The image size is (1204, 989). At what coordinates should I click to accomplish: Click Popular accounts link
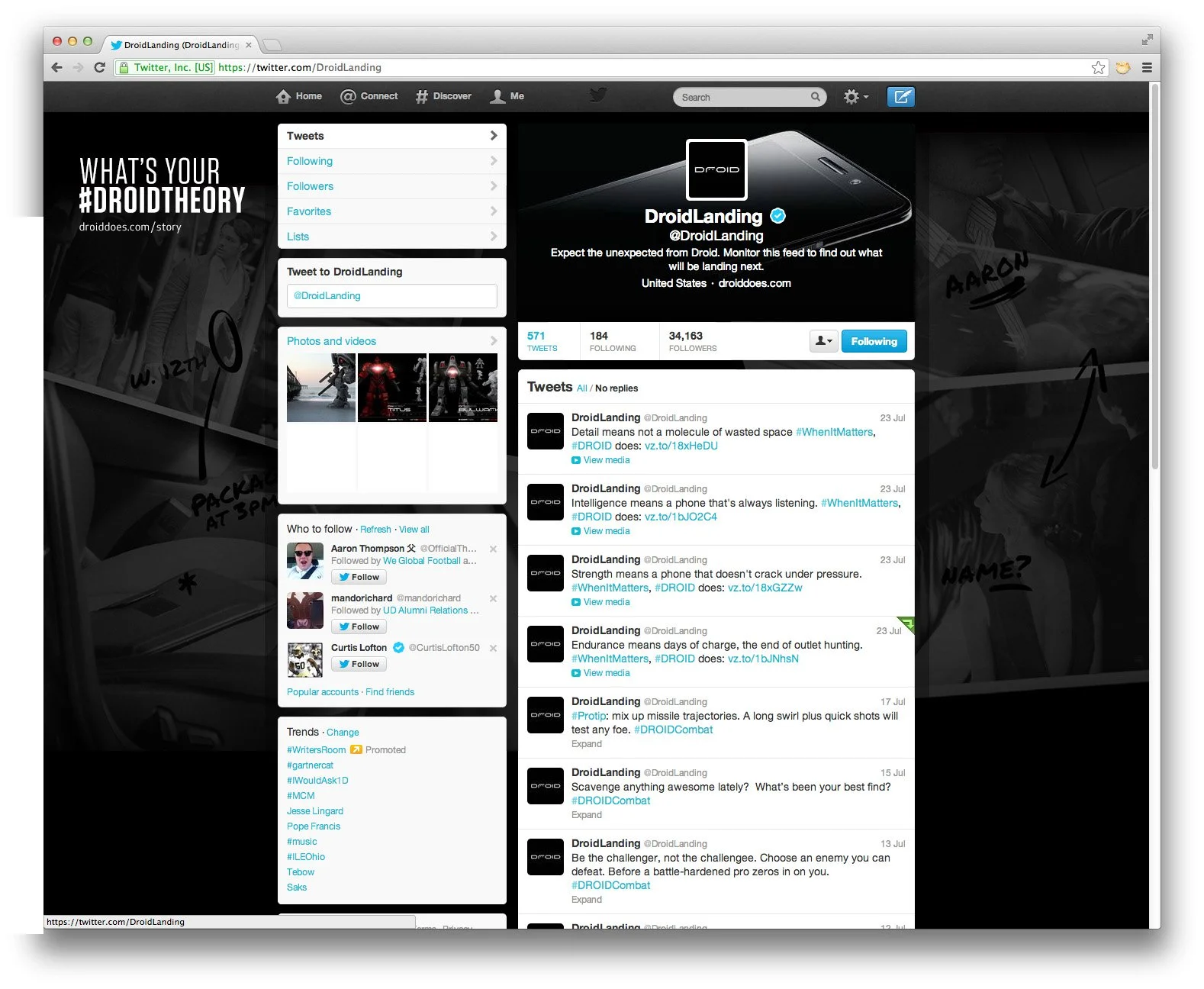(x=323, y=692)
